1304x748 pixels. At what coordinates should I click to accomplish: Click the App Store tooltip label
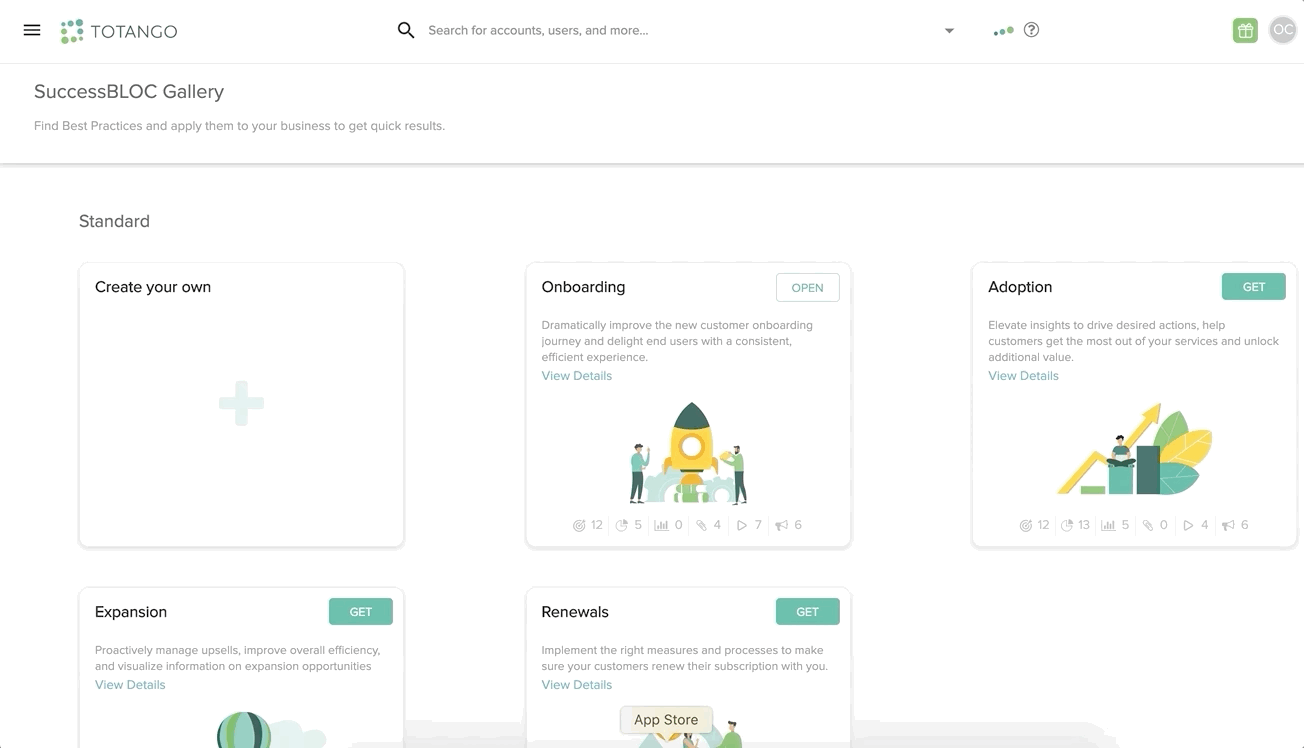coord(666,720)
